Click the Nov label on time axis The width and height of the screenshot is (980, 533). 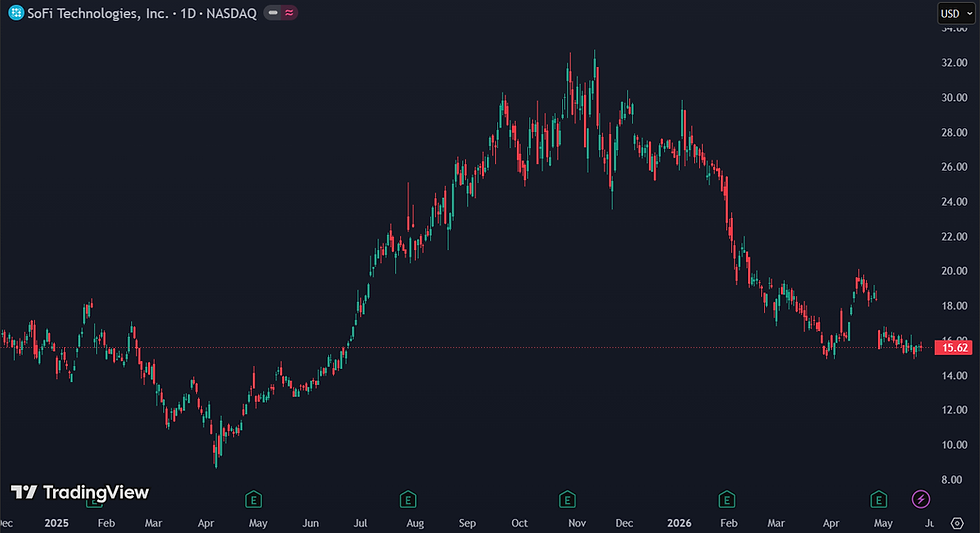(x=577, y=523)
